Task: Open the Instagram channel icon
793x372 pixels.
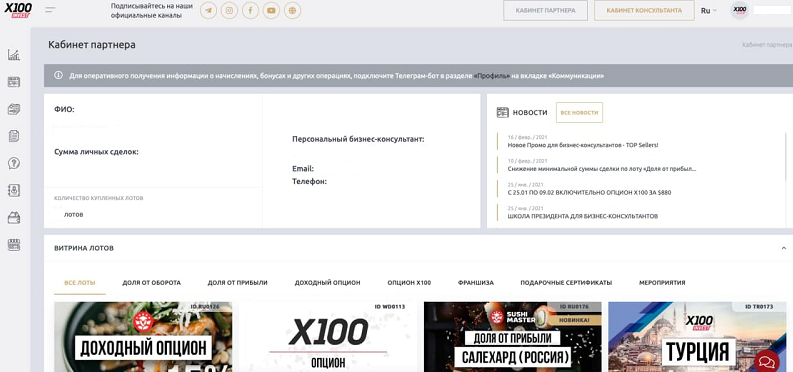Action: pyautogui.click(x=229, y=11)
